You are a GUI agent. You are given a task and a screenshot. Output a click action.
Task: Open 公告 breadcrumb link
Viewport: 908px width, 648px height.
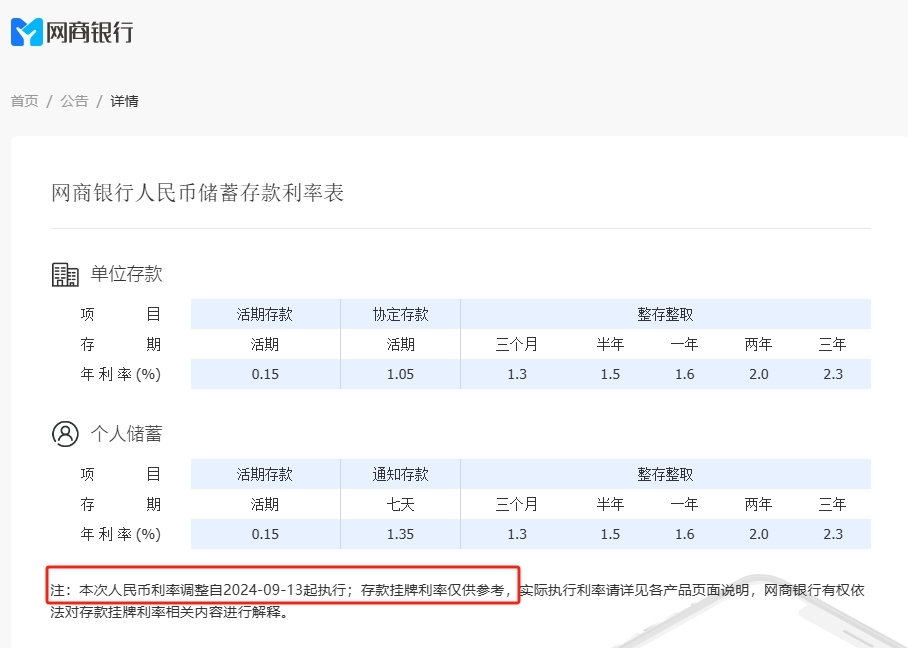tap(74, 101)
